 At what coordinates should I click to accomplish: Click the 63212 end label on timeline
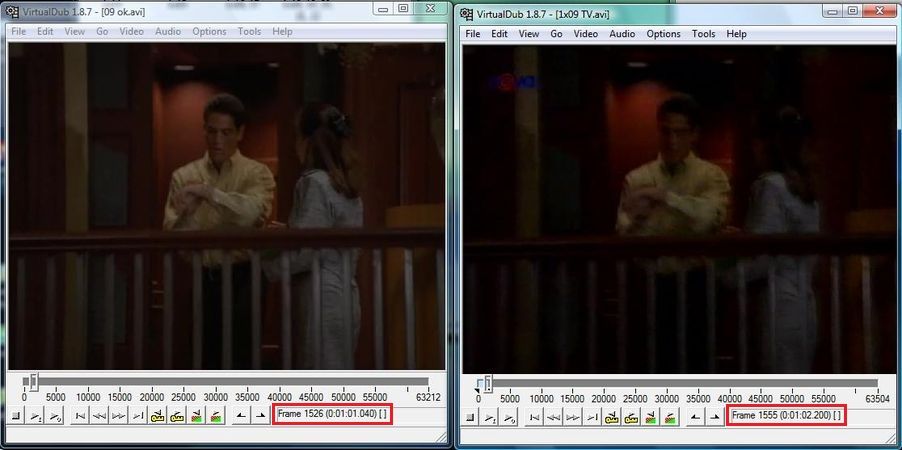[x=428, y=397]
